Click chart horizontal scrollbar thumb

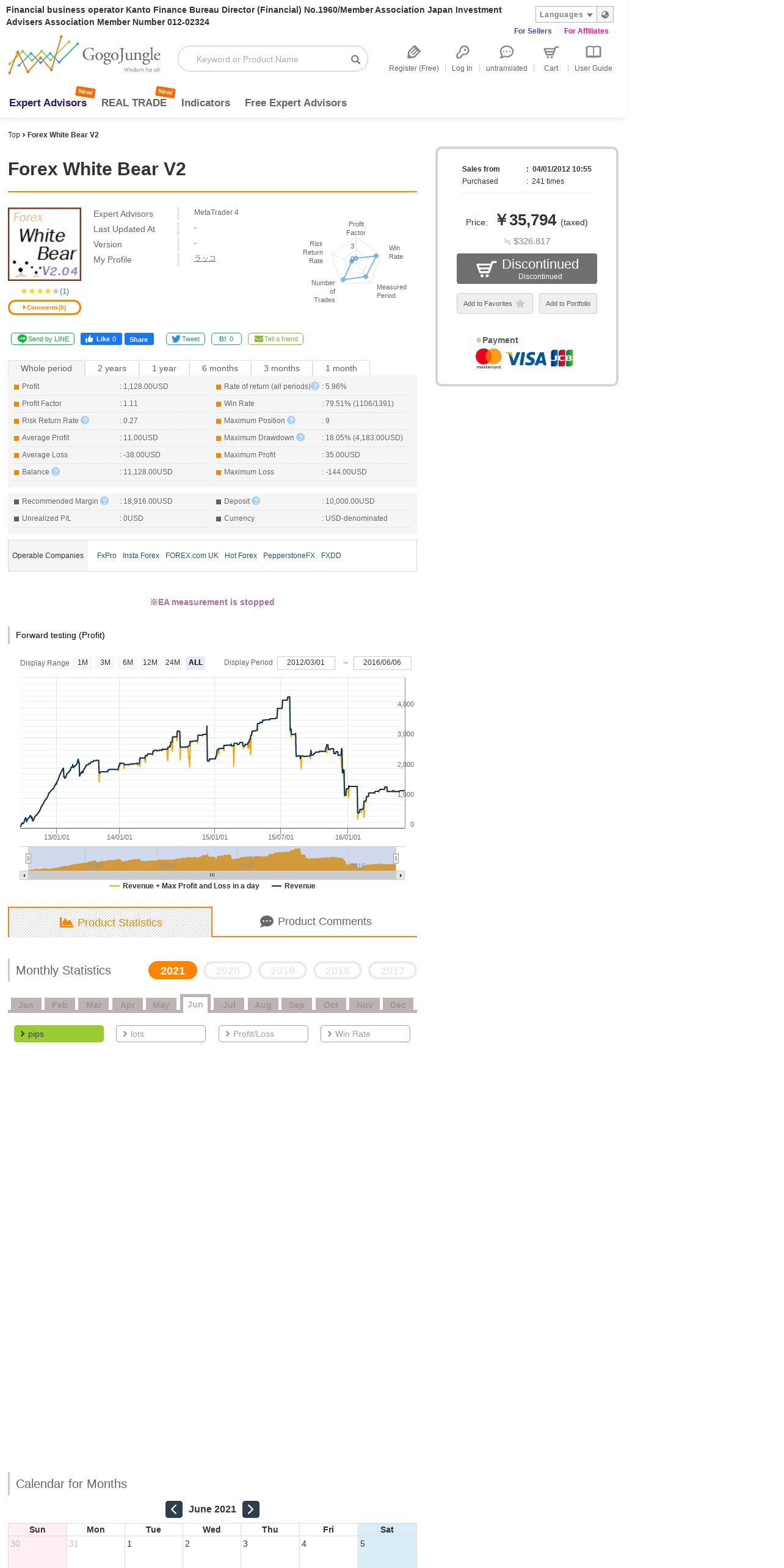tap(212, 876)
